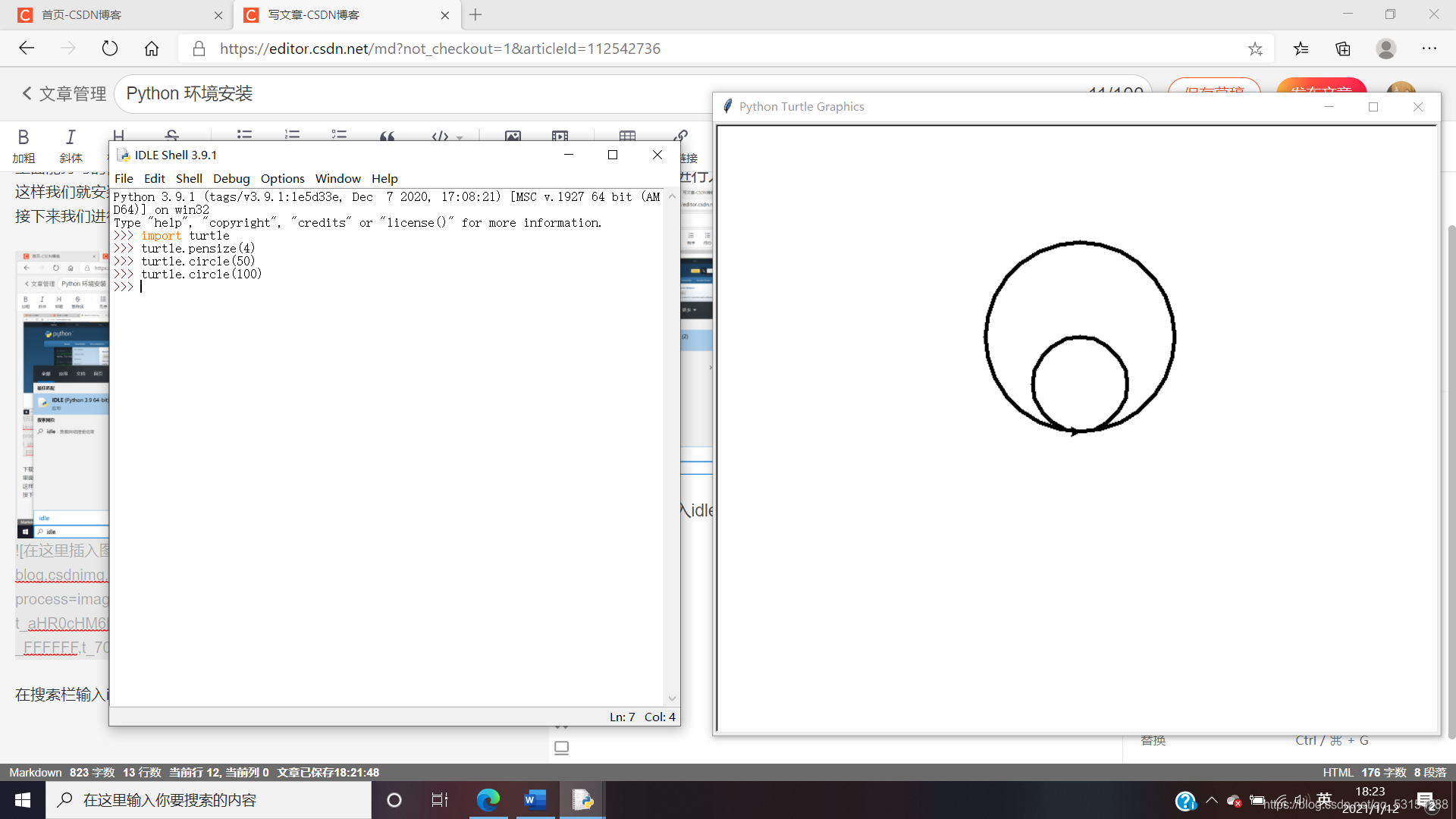
Task: Open the Windows Start menu
Action: (x=23, y=800)
